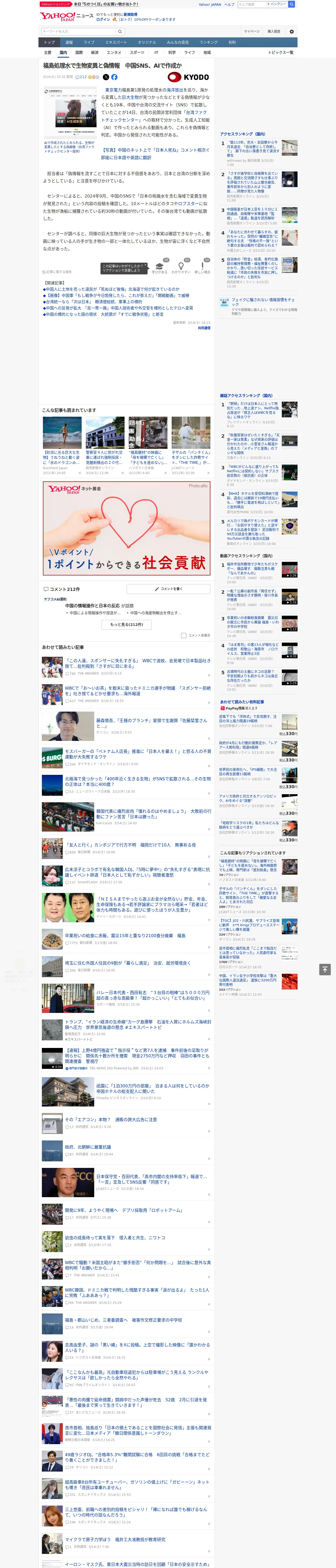Select the 科学 category tab
This screenshot has height=1568, width=336.
pyautogui.click(x=172, y=52)
